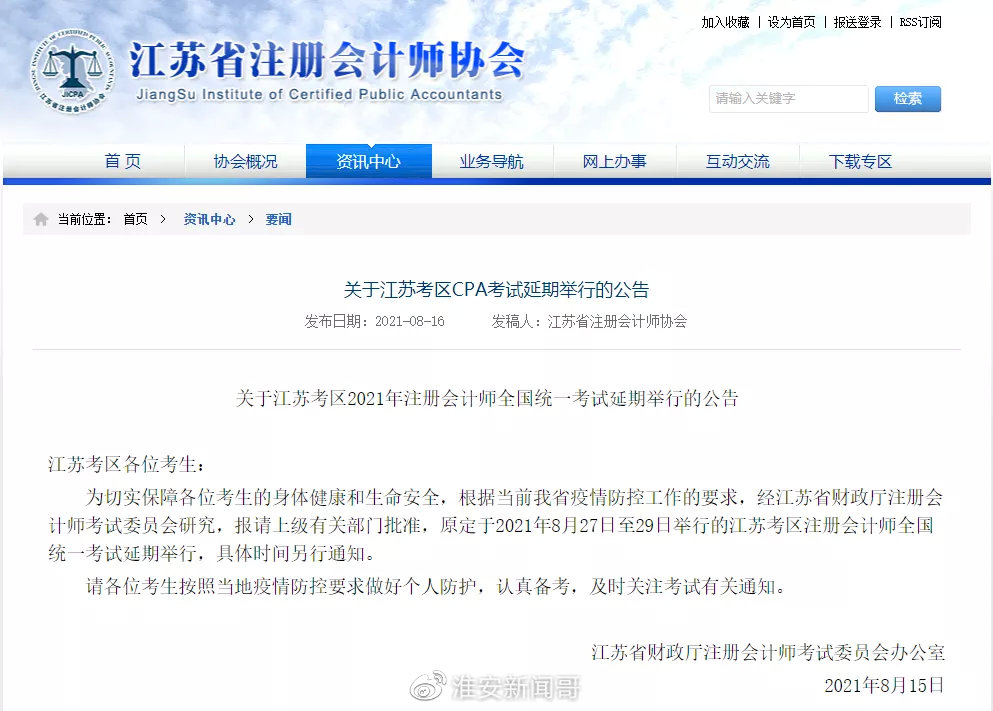This screenshot has width=993, height=711.
Task: Click the closing date 2021年8月15日
Action: [884, 685]
